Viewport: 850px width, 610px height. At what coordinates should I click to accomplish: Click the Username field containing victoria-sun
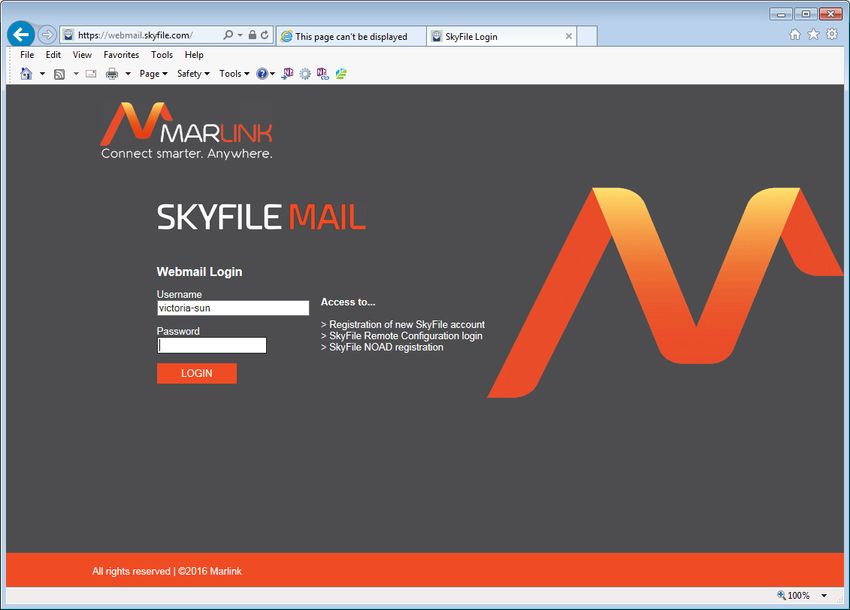click(233, 308)
